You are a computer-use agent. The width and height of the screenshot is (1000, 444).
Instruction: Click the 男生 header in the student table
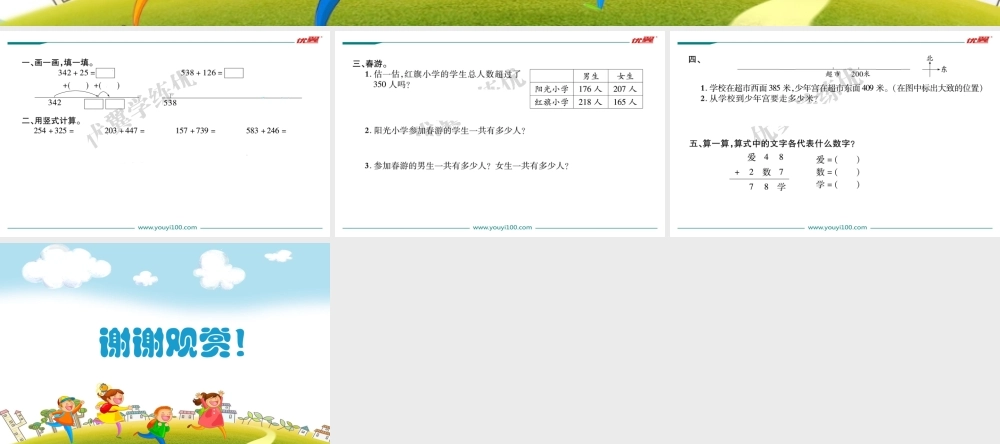[587, 76]
